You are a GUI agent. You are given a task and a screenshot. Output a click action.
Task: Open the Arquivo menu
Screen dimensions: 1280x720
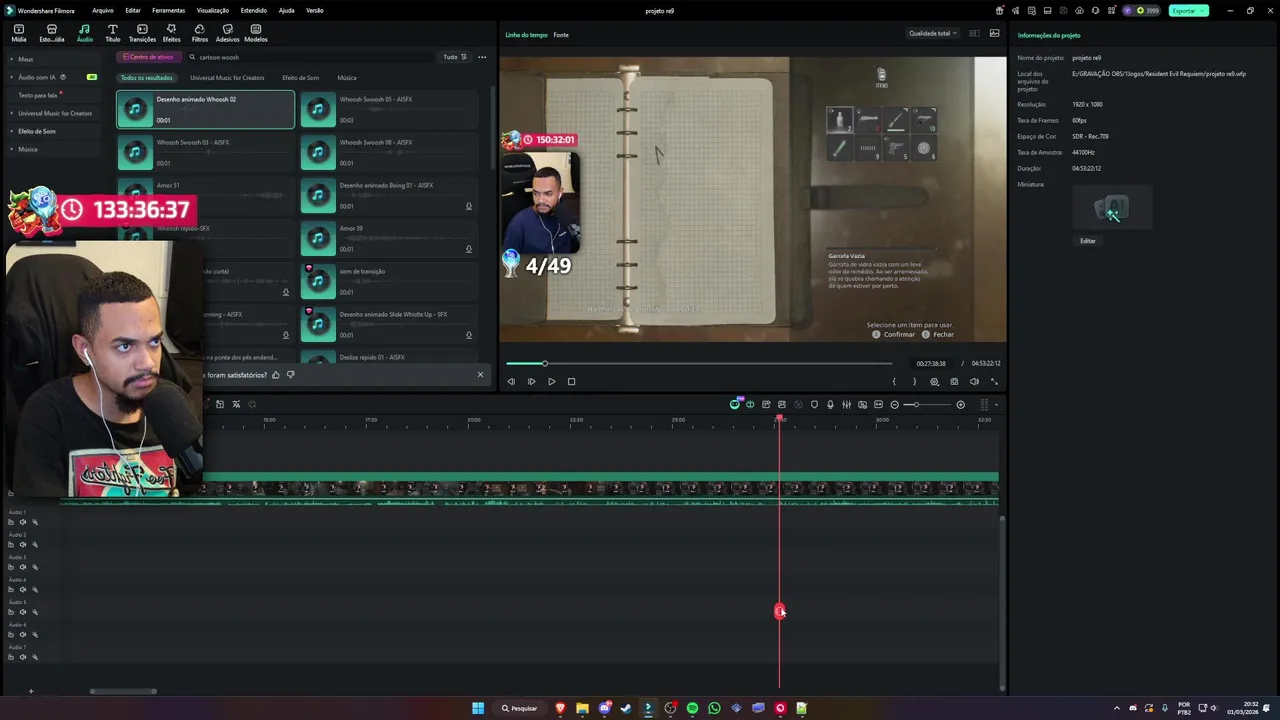[x=102, y=10]
